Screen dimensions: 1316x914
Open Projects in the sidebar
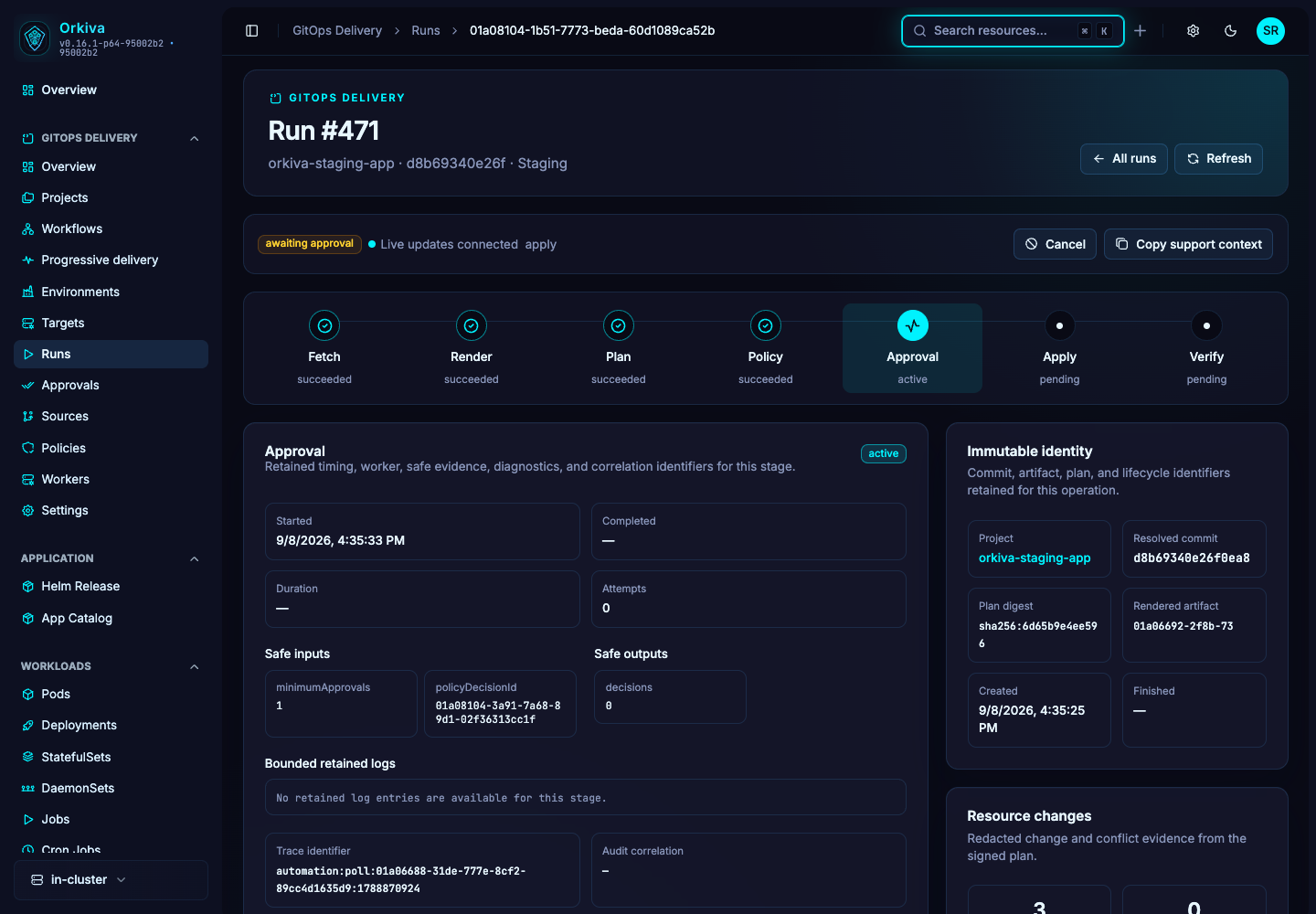(111, 198)
